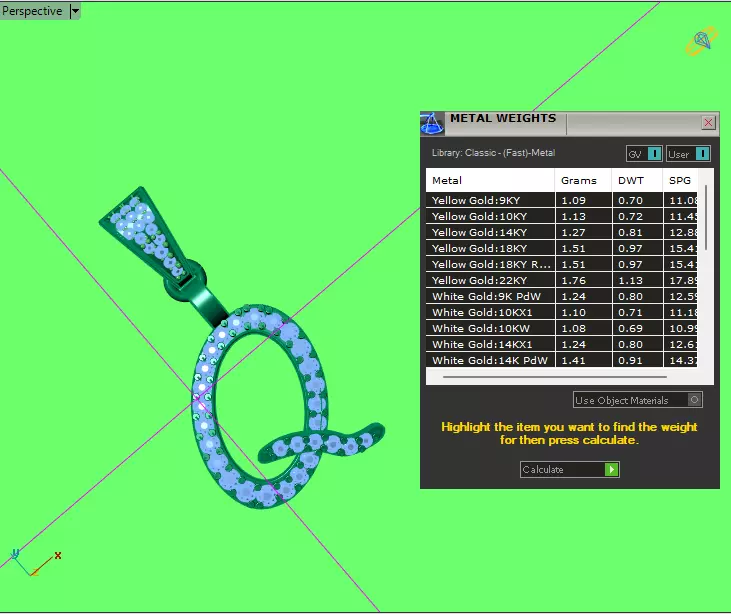Click the Metal Weights title bar
731x614 pixels.
569,124
